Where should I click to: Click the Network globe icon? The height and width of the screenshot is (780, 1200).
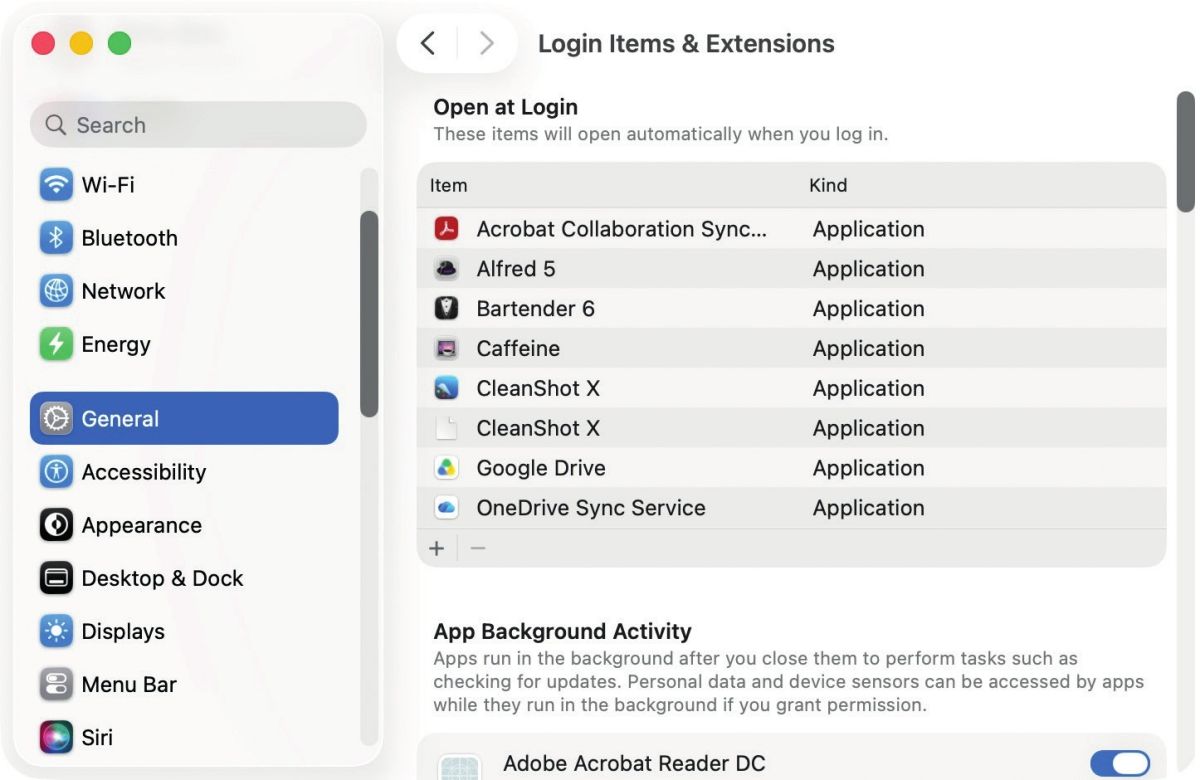(x=56, y=291)
